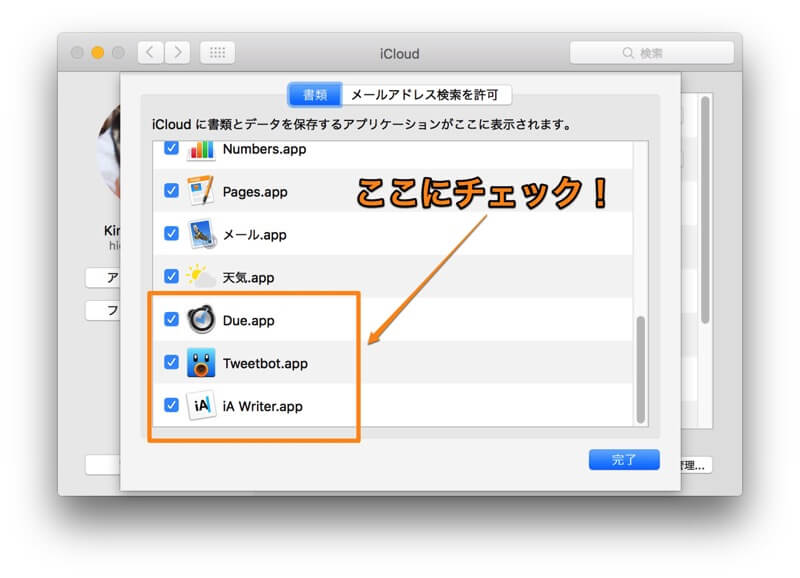Select the メール.app label

(x=255, y=235)
